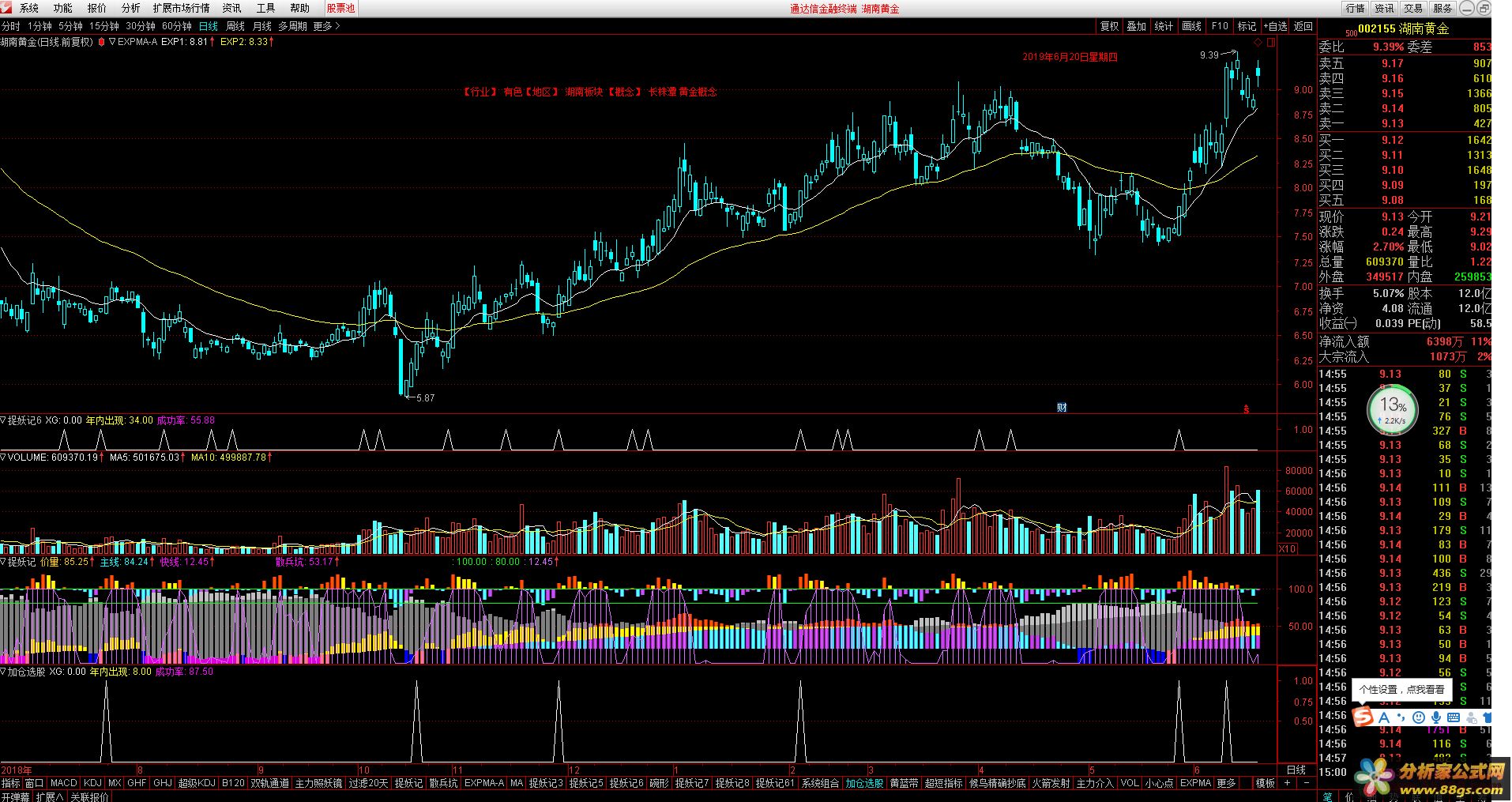Open the 模板 template button
Image resolution: width=1512 pixels, height=802 pixels.
[1266, 783]
